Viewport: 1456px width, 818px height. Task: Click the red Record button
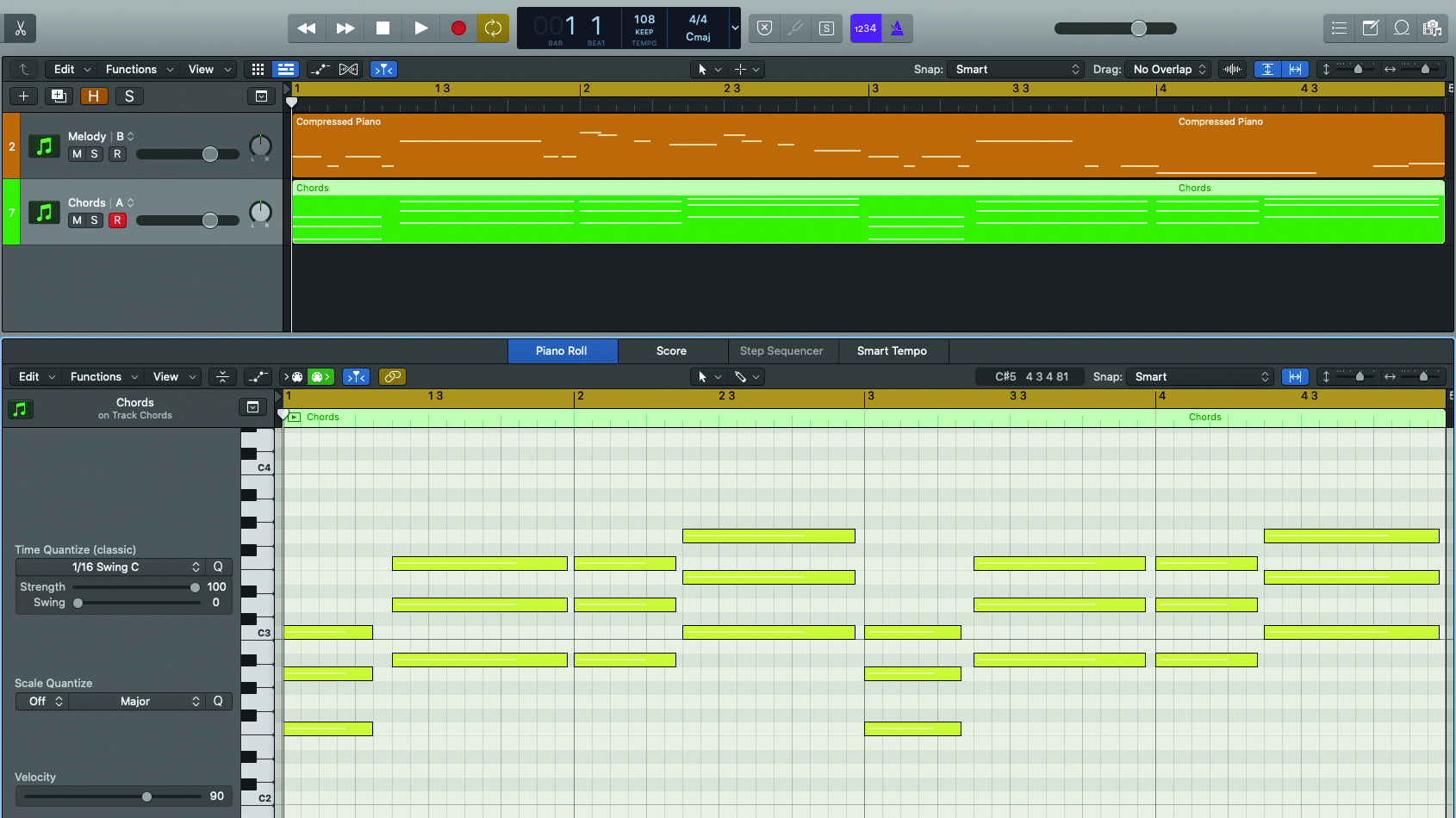coord(458,28)
